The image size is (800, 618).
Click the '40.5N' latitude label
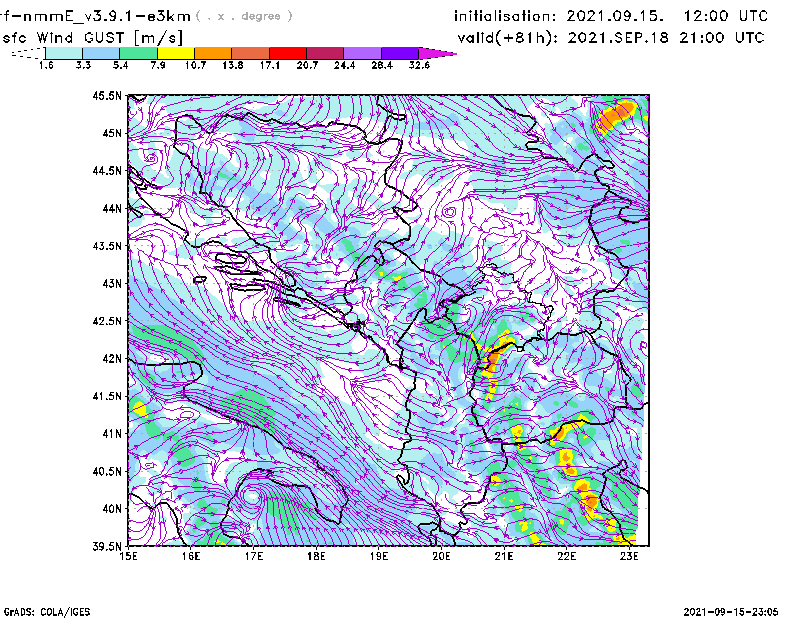pyautogui.click(x=107, y=471)
